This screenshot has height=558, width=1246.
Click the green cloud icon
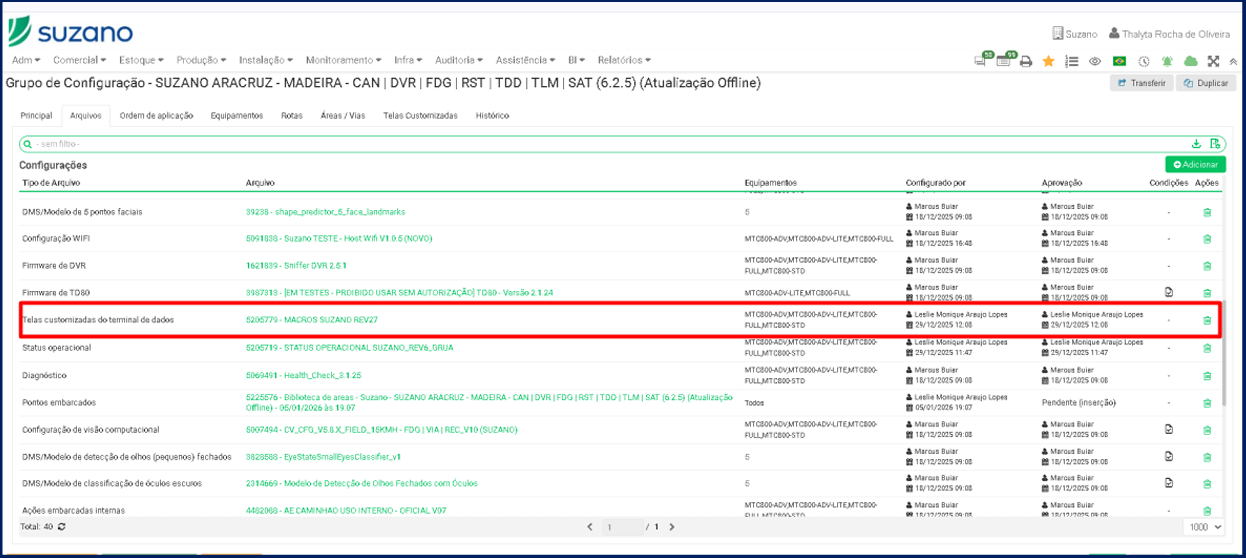coord(1190,61)
